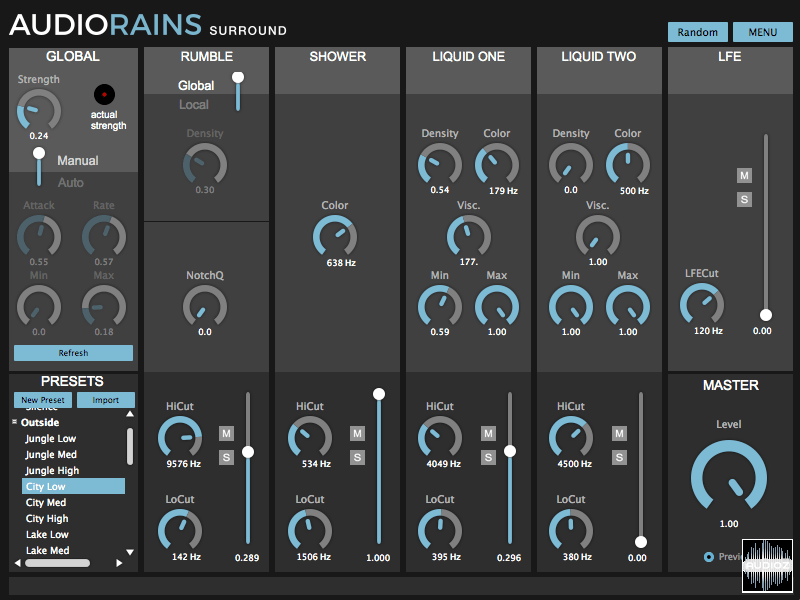
Task: Click the Liquid One level fader handle
Action: [510, 451]
